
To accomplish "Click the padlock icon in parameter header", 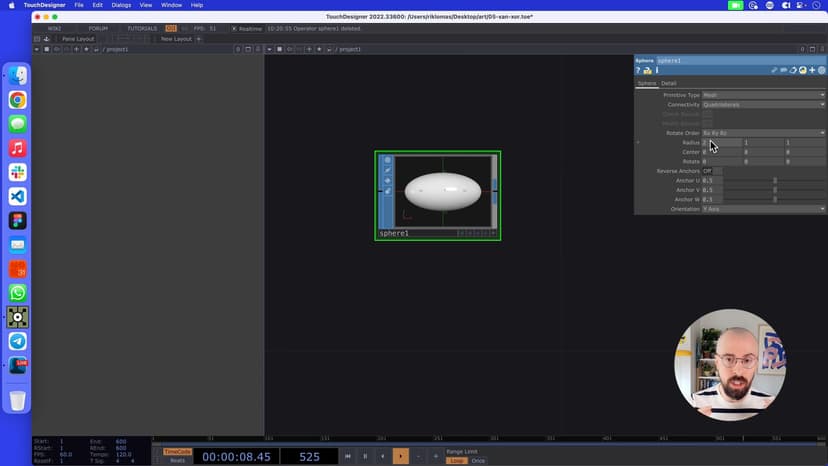I will (x=647, y=70).
